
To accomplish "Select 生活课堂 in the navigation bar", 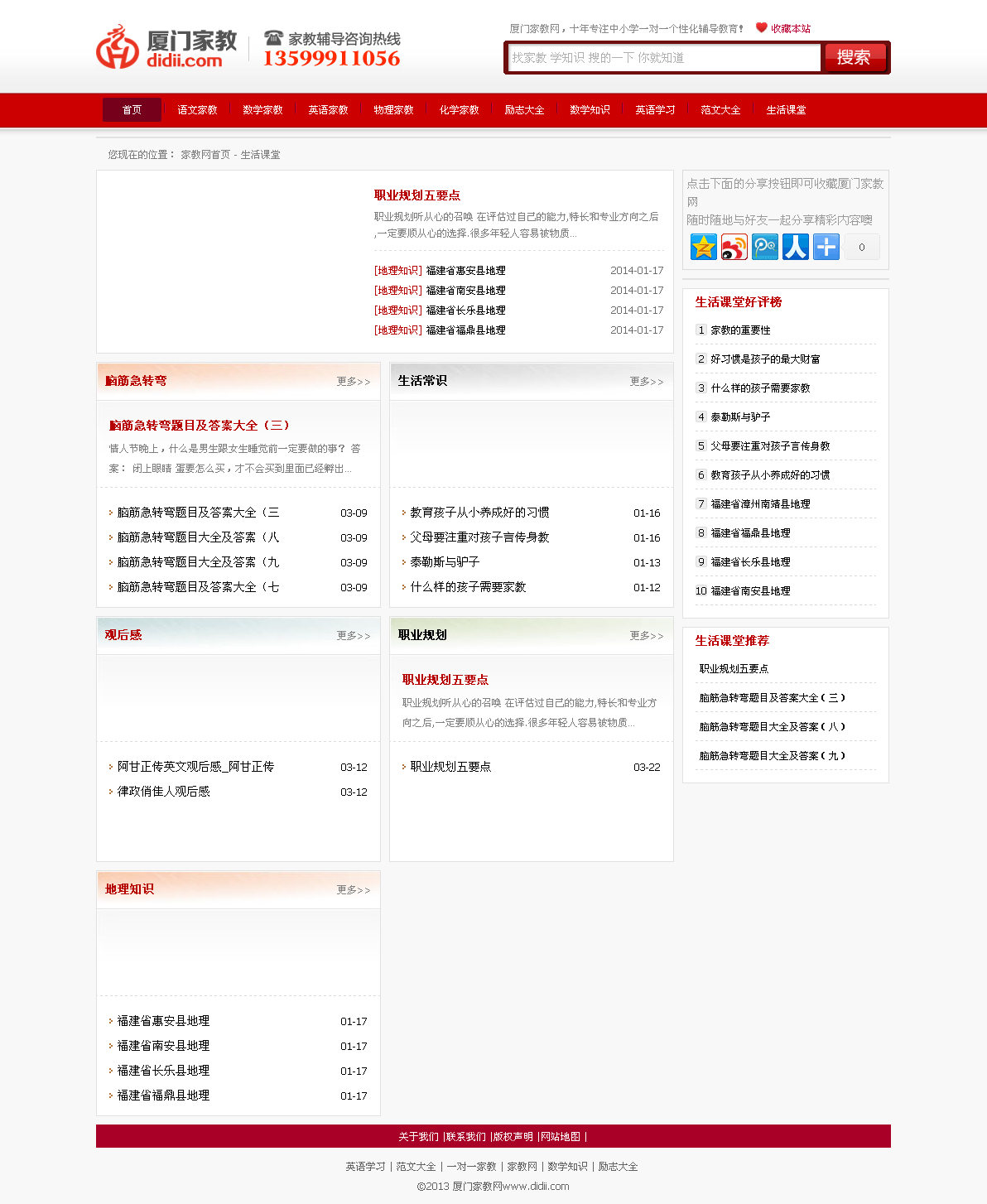I will pyautogui.click(x=786, y=110).
